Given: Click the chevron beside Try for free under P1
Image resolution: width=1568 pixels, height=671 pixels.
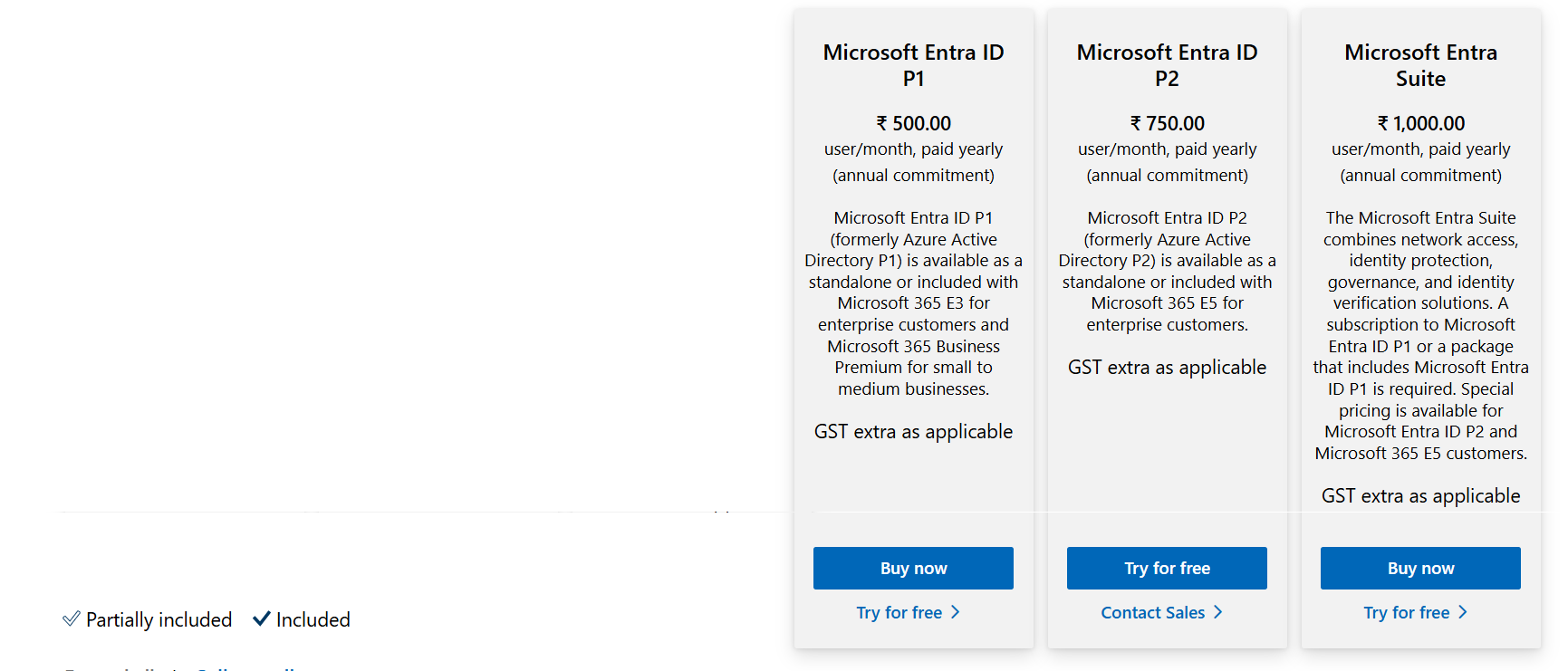Looking at the screenshot, I should tap(957, 612).
